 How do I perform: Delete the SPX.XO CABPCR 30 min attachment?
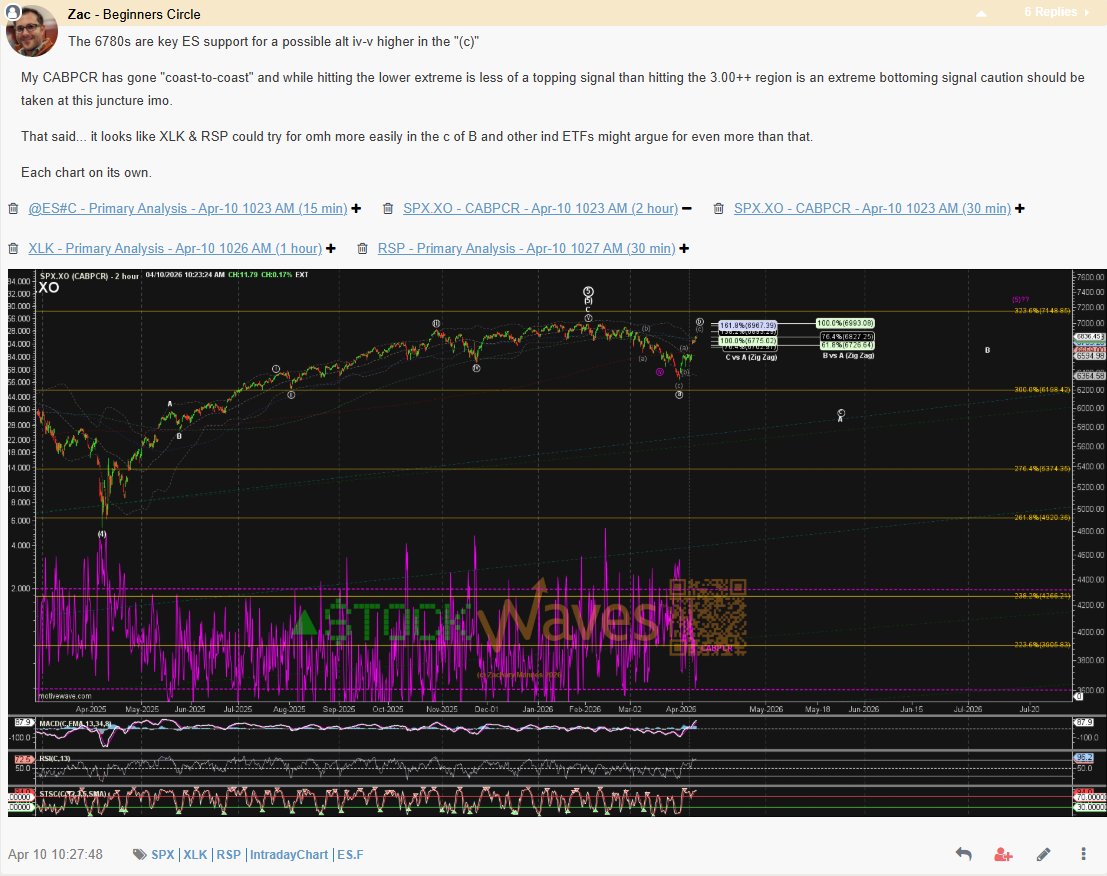(719, 208)
